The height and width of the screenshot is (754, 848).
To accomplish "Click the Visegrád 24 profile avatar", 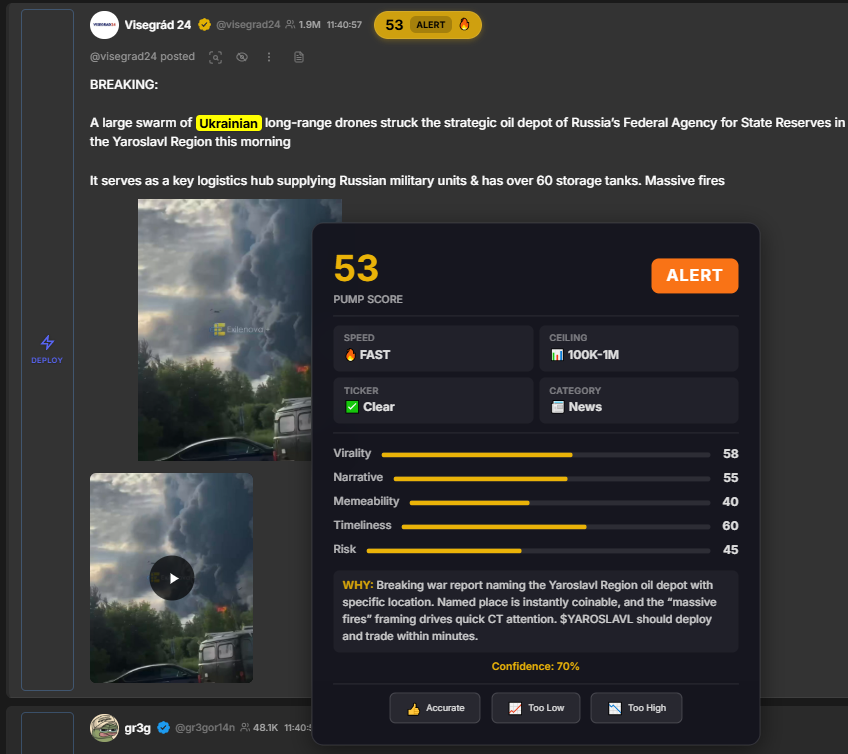I will [x=104, y=25].
